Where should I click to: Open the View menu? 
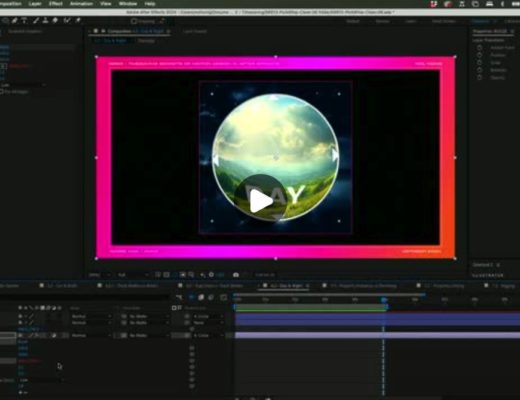[106, 4]
